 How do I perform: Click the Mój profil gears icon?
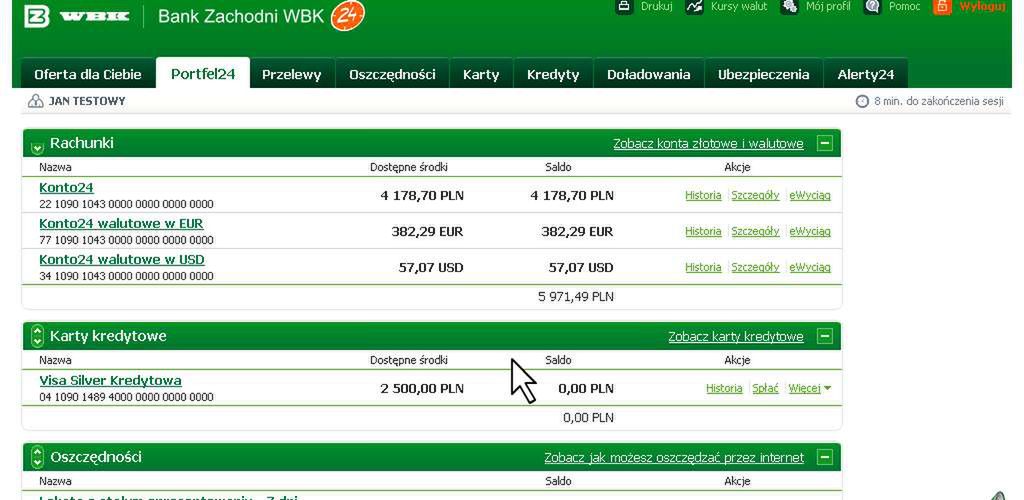point(790,7)
